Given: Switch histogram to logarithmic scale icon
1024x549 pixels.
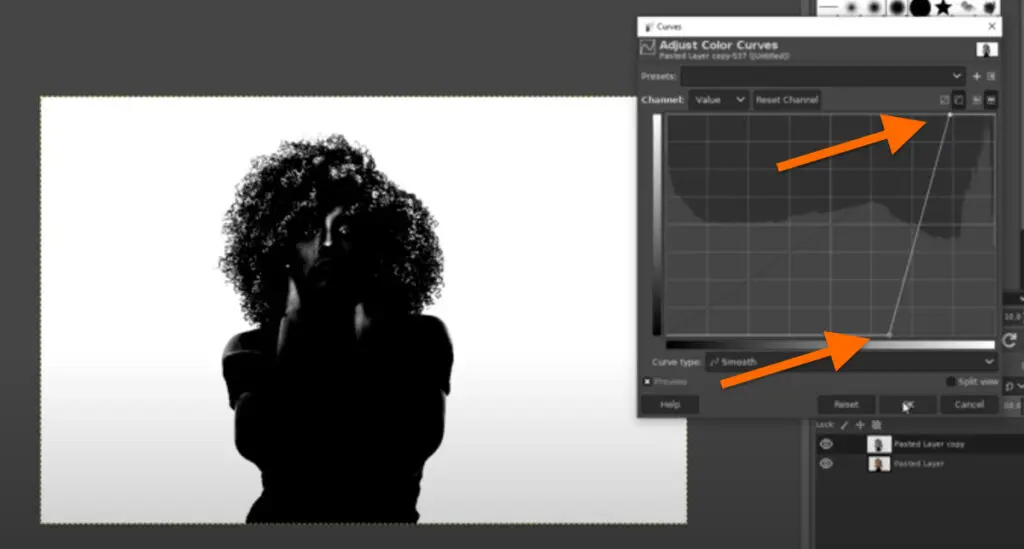Looking at the screenshot, I should coord(958,100).
